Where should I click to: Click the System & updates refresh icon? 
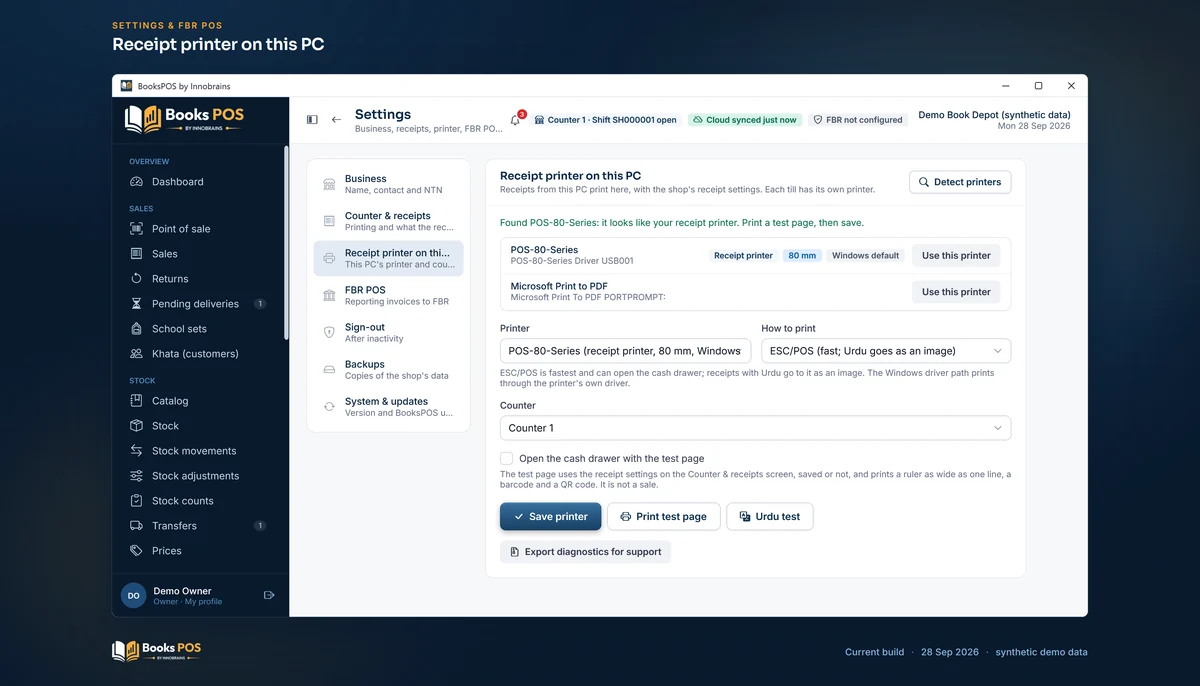point(329,407)
